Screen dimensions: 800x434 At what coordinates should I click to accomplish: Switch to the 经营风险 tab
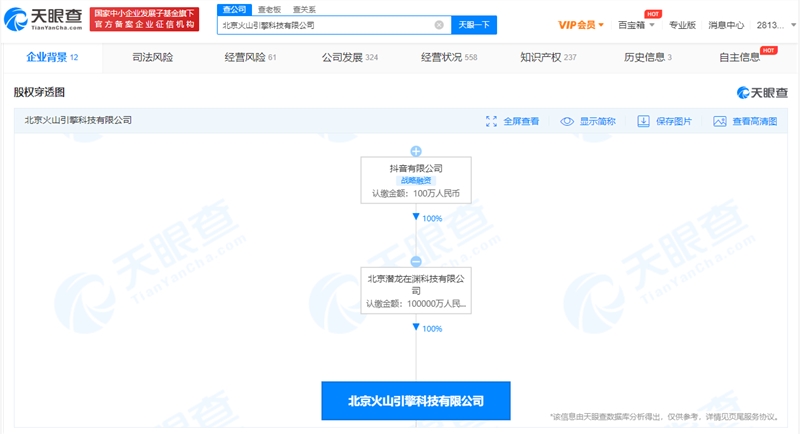pyautogui.click(x=244, y=58)
